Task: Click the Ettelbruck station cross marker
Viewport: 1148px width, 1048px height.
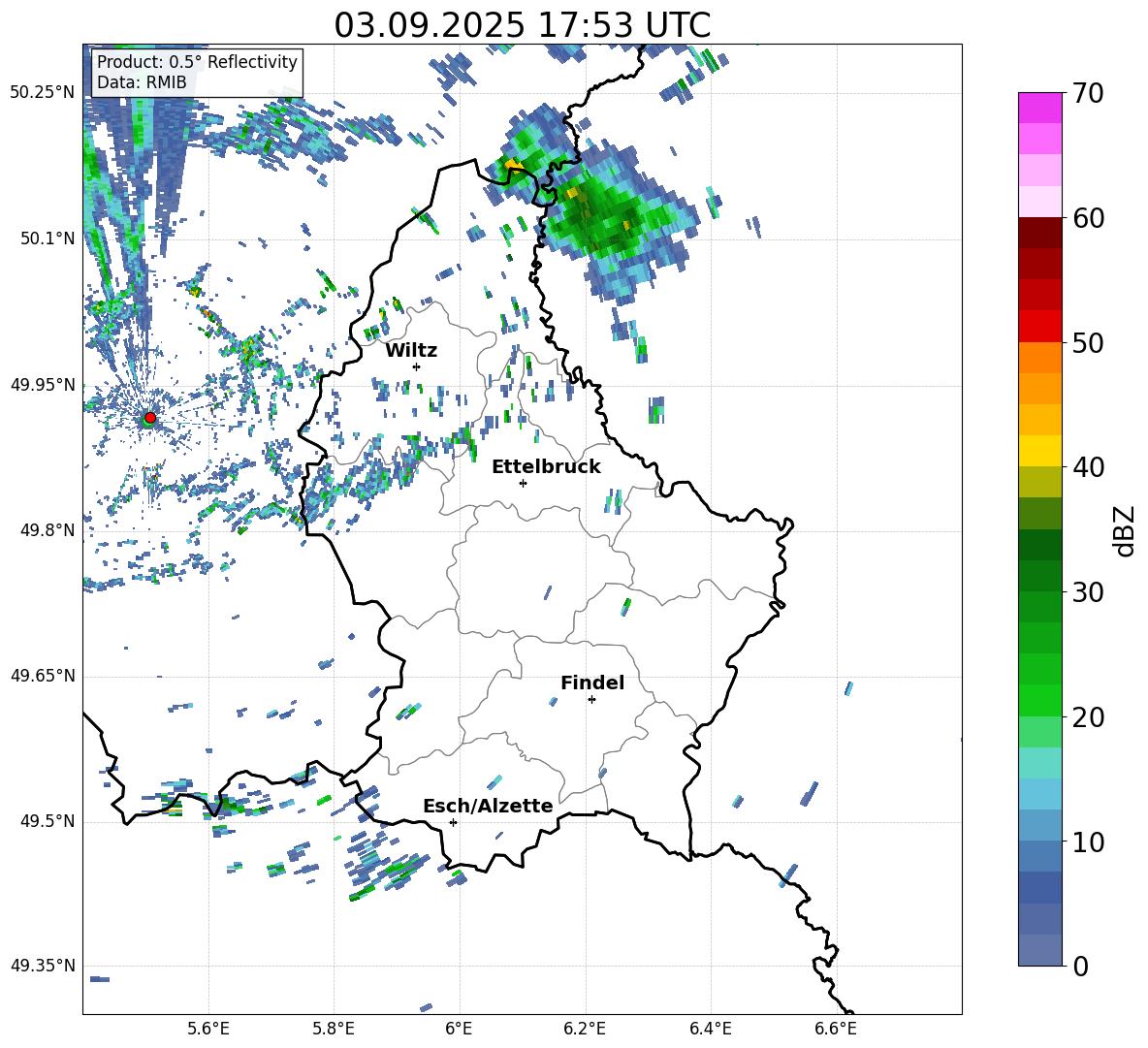Action: tap(523, 483)
